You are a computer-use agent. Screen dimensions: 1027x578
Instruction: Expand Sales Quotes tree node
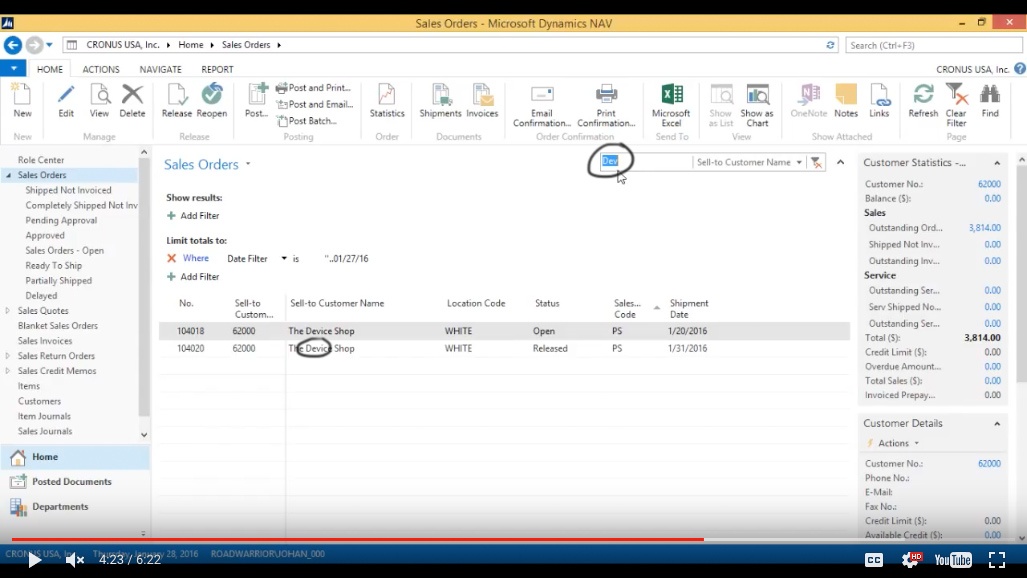tap(8, 311)
